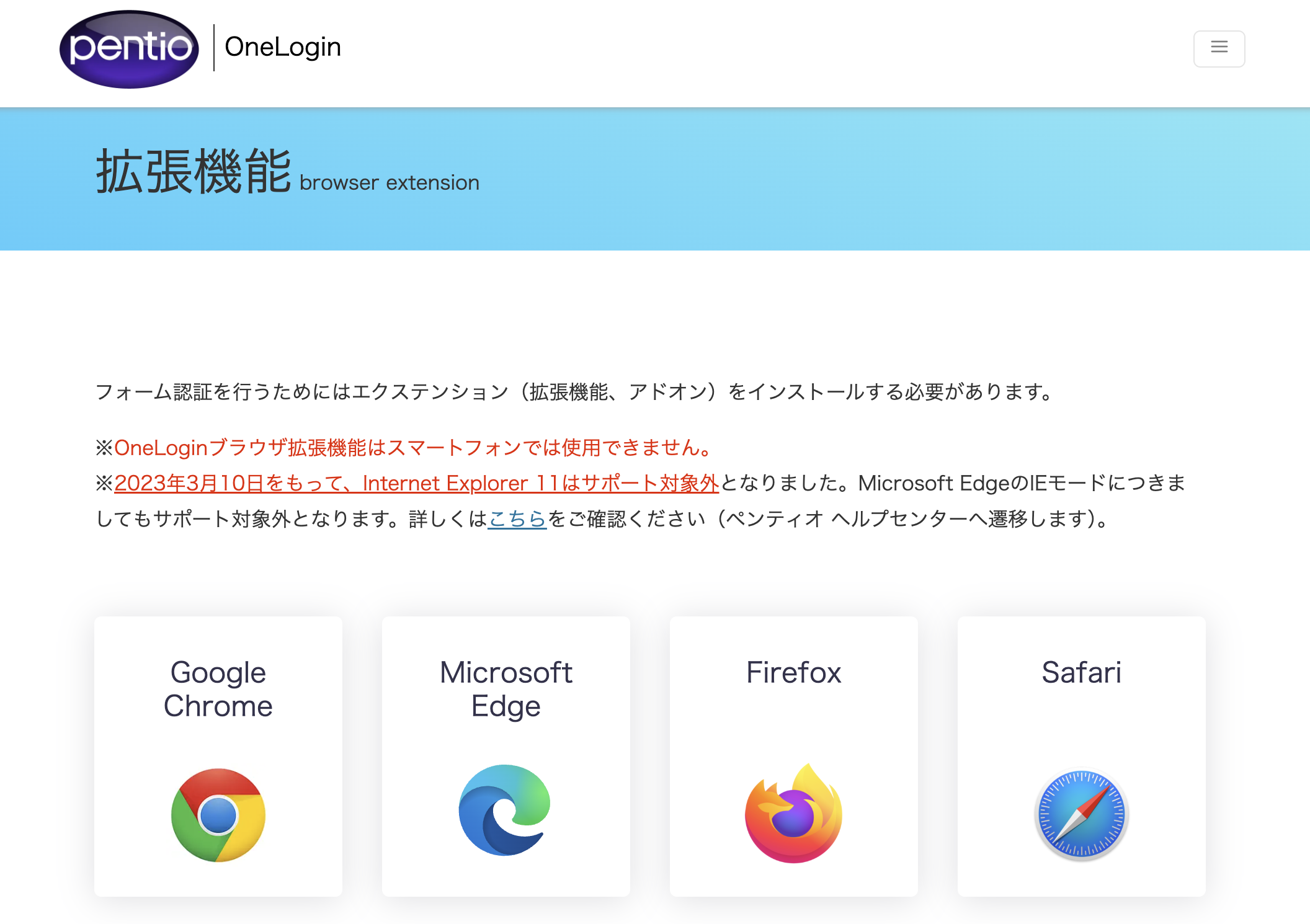Select the Firefox card title
The height and width of the screenshot is (924, 1310).
tap(793, 672)
